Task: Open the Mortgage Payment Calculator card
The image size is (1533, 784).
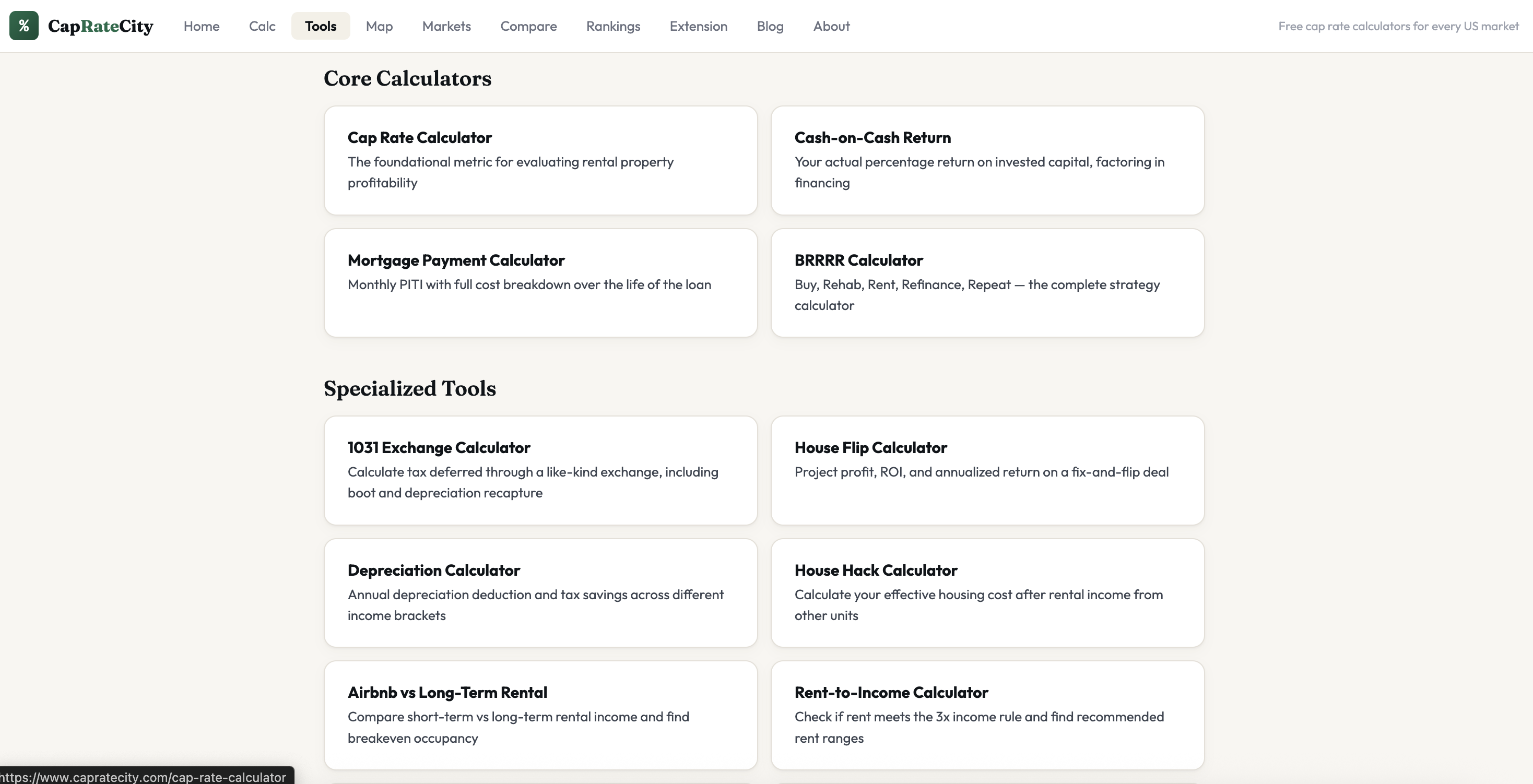Action: click(x=540, y=282)
